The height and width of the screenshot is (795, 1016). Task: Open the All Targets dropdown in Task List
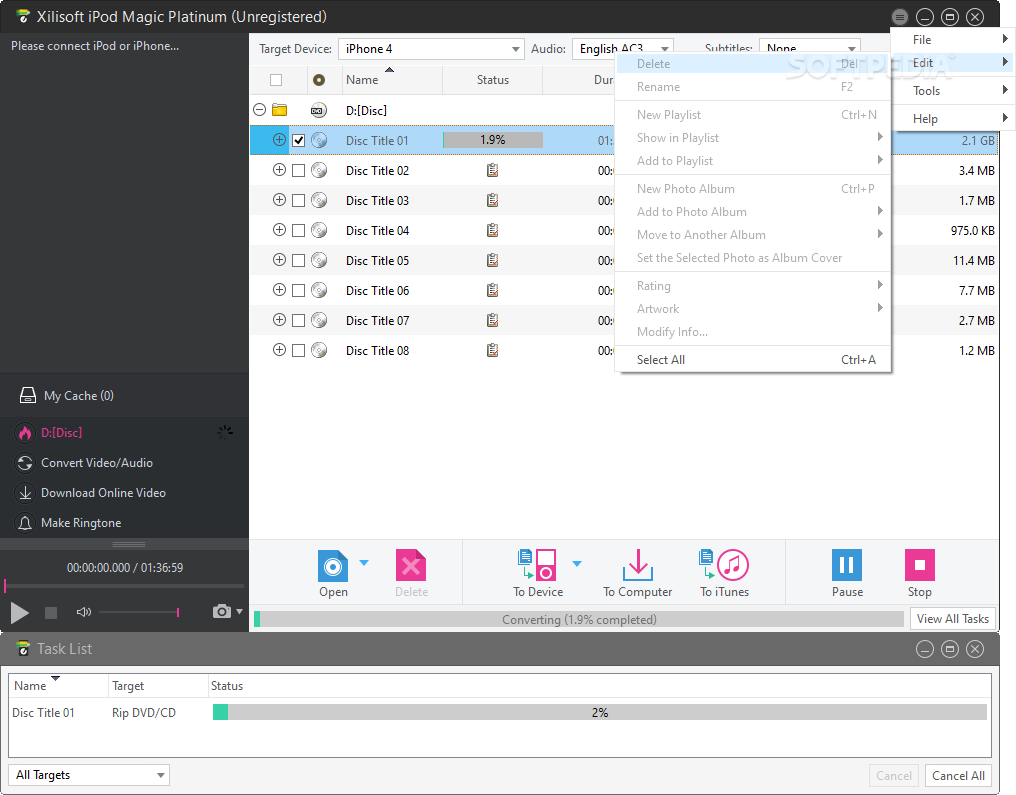click(x=89, y=775)
